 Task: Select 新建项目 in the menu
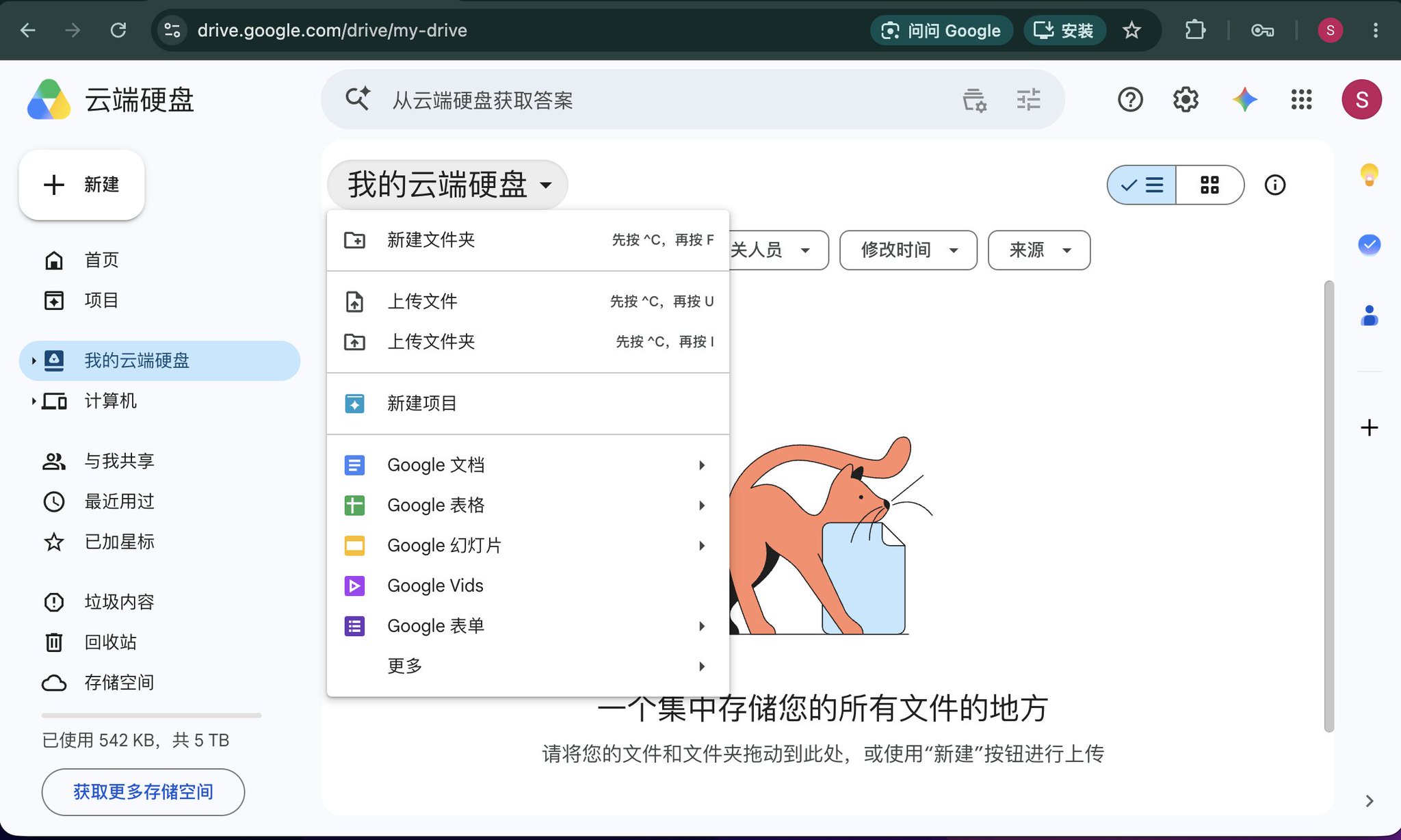tap(528, 404)
